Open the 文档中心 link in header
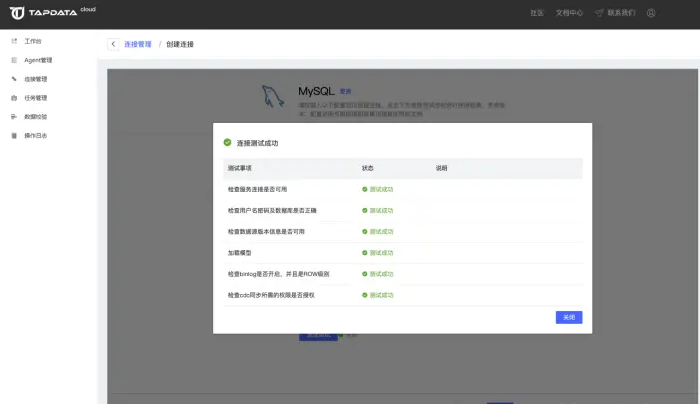This screenshot has width=700, height=404. pos(569,14)
